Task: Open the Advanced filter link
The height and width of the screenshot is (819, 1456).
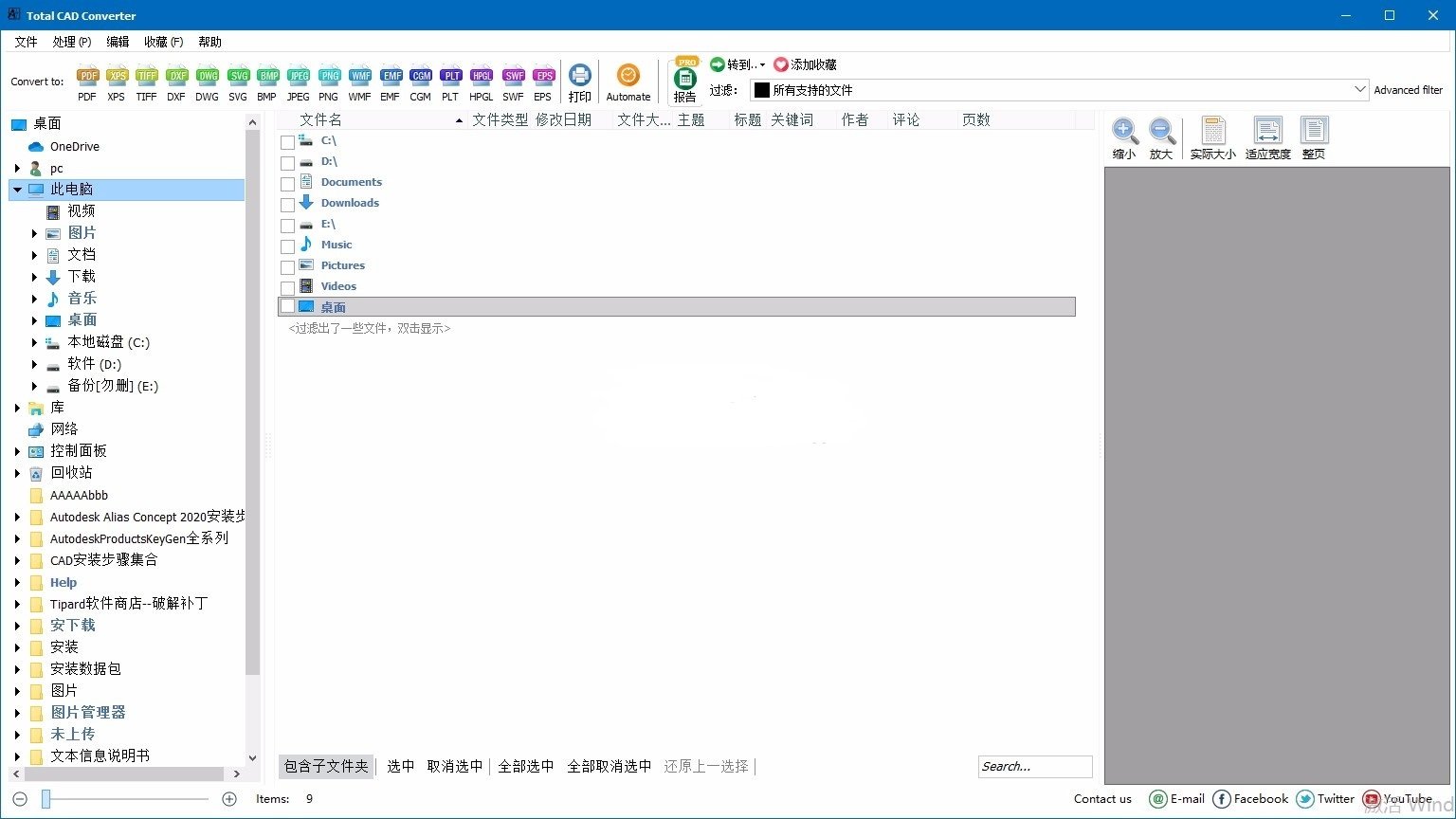Action: pos(1409,90)
